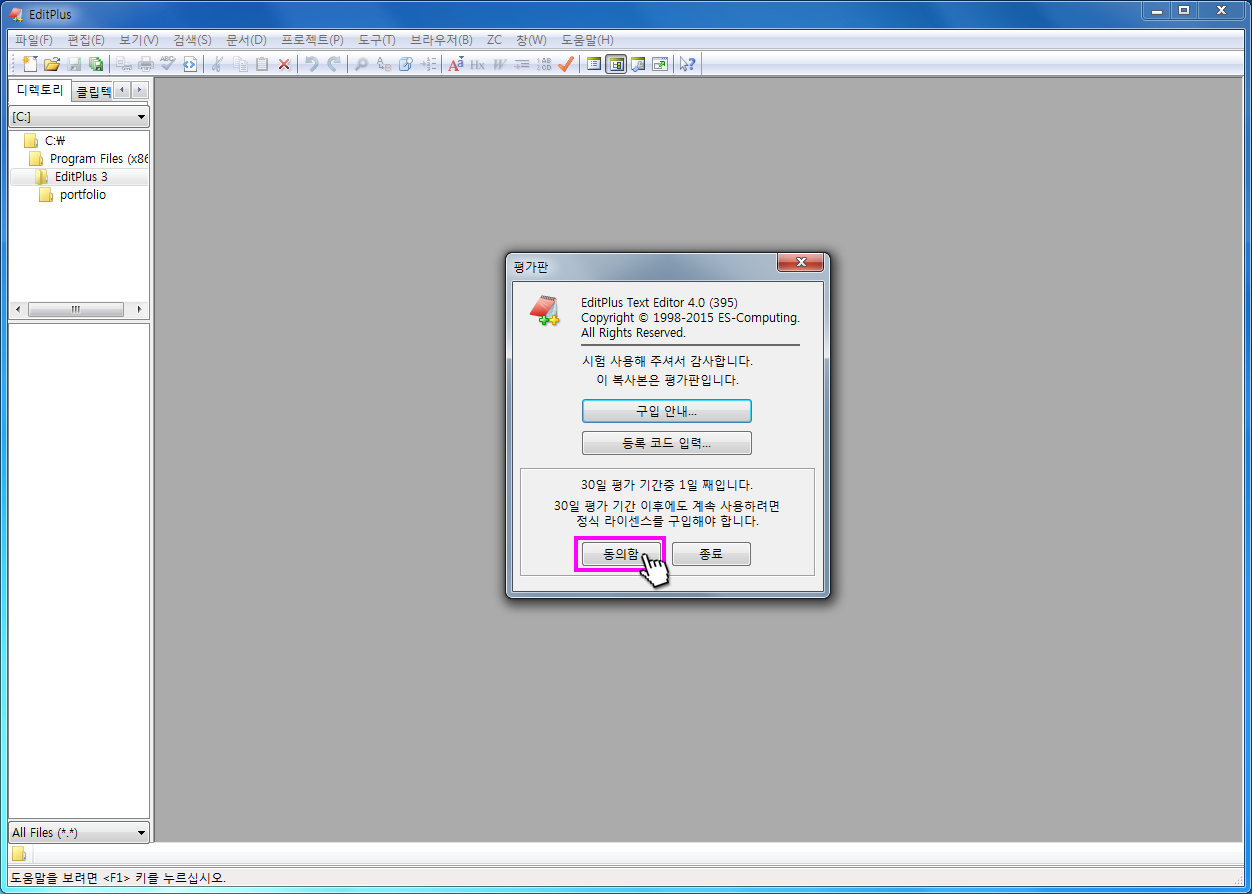Click the Go to Line icon
This screenshot has width=1252, height=894.
[x=428, y=64]
